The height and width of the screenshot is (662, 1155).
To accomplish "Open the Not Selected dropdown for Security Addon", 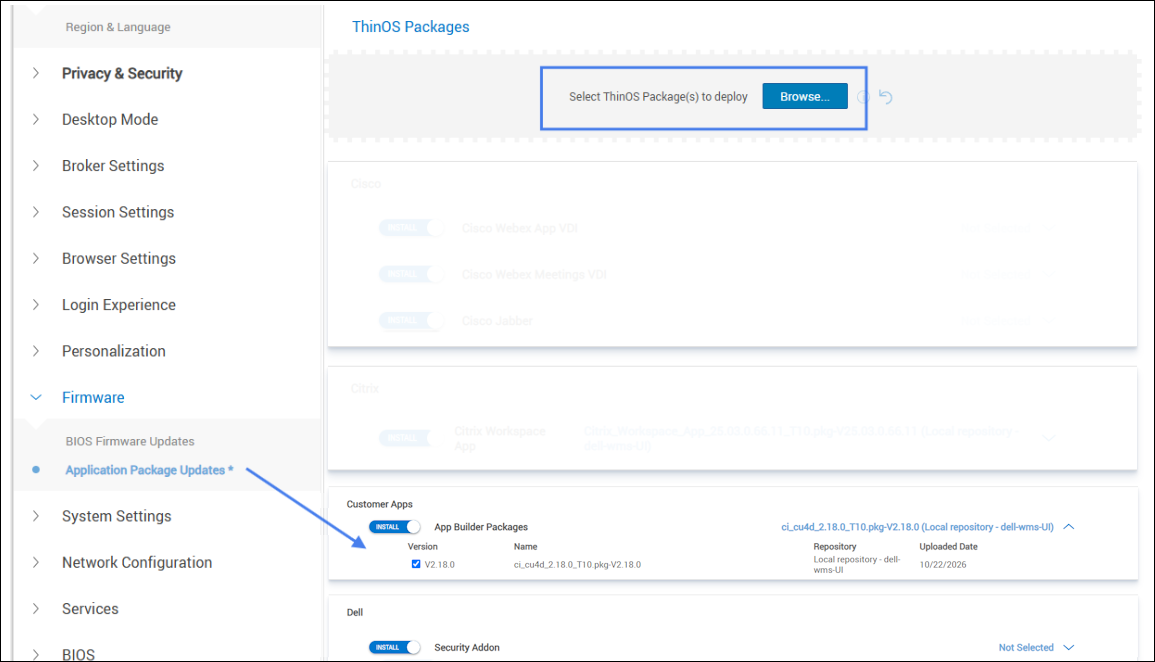I will pyautogui.click(x=1036, y=647).
